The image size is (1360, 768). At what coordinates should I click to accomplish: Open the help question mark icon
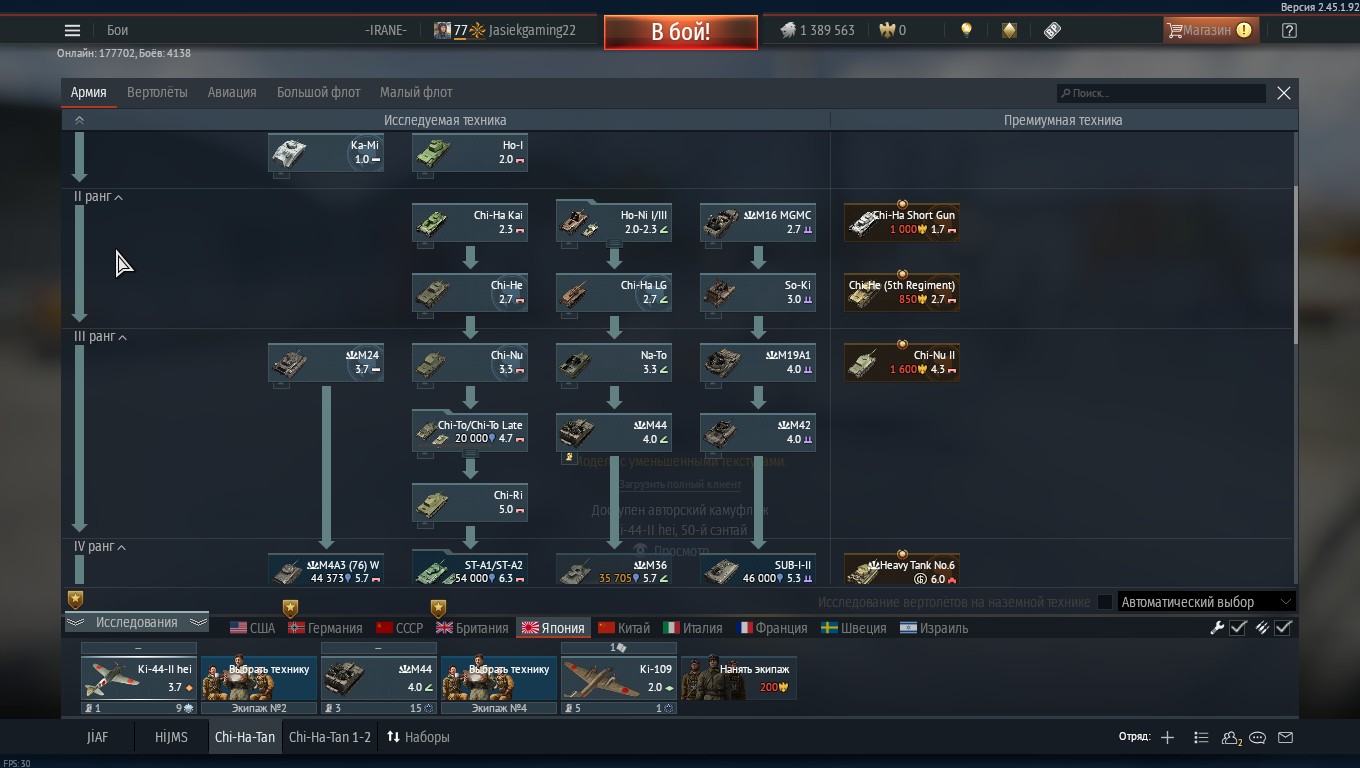pos(1289,30)
